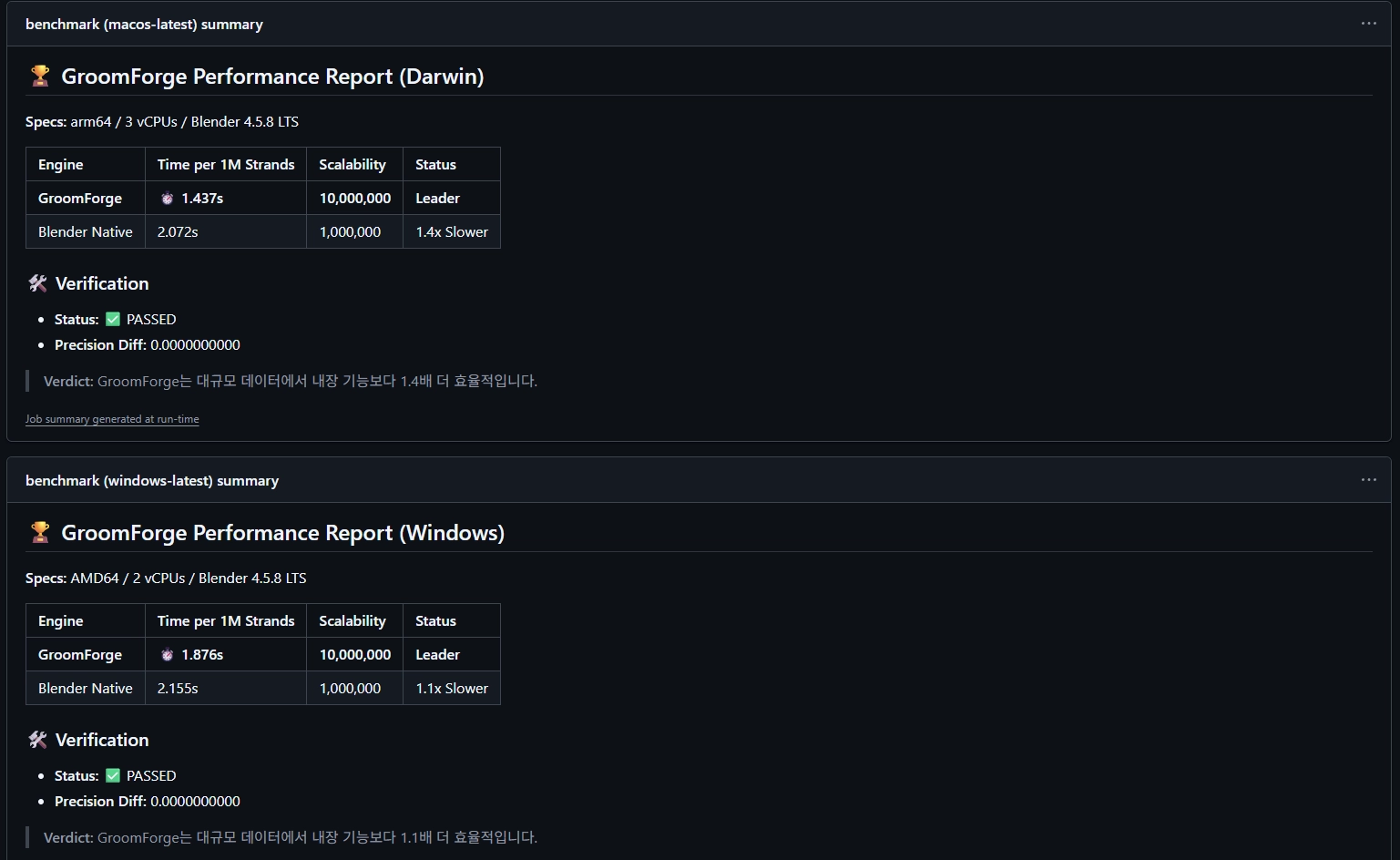1400x860 pixels.
Task: Click the "1.1x Slower" status cell
Action: [x=452, y=688]
